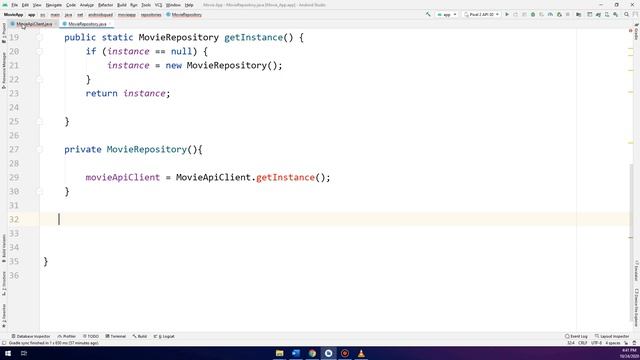Viewport: 640px width, 360px height.
Task: Open the File menu
Action: tap(14, 5)
